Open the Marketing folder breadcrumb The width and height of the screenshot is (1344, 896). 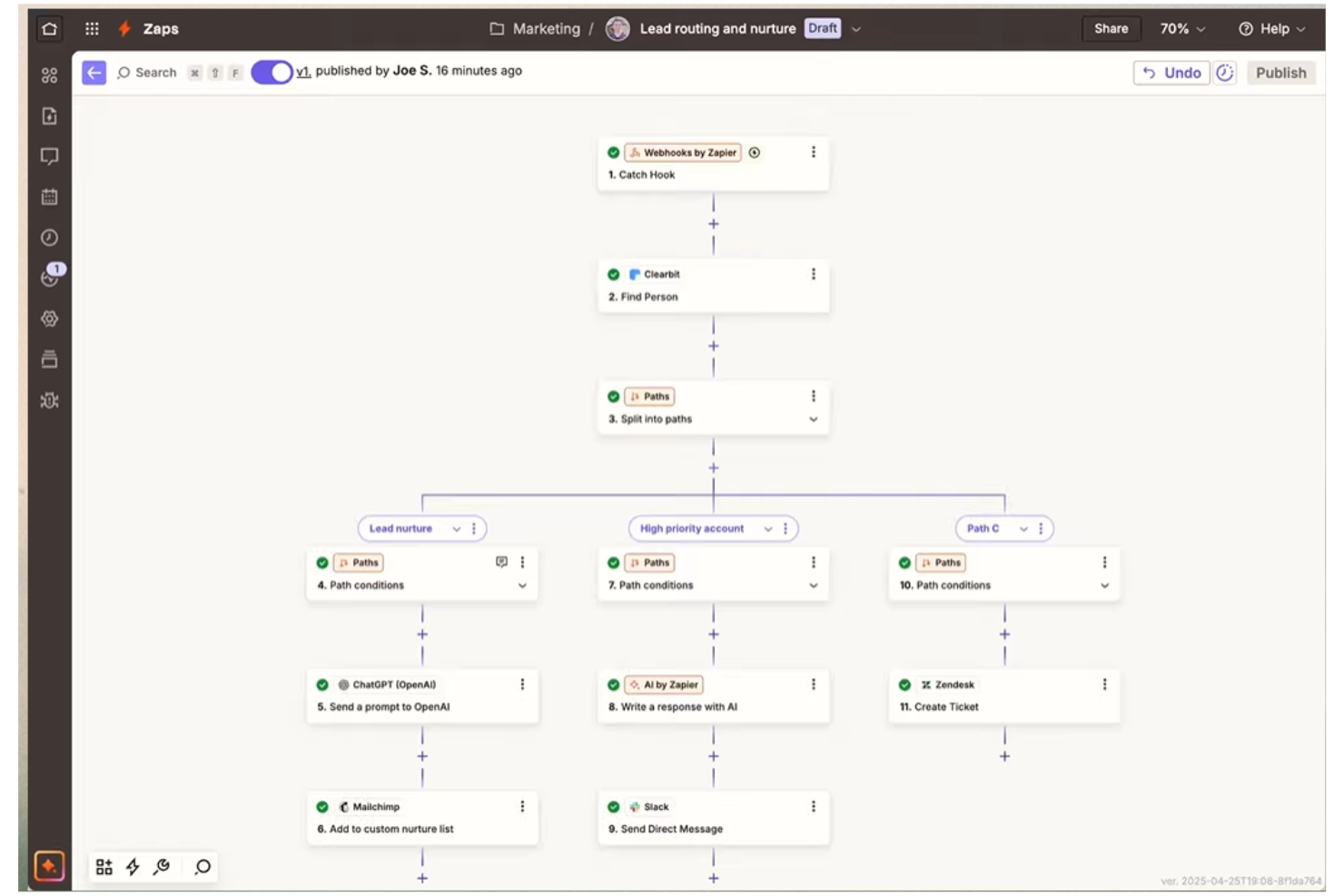[545, 28]
